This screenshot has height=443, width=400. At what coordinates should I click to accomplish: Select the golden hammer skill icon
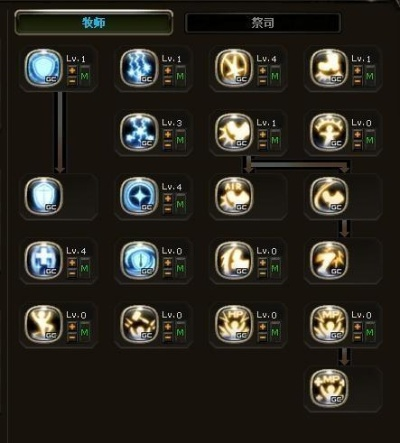point(139,324)
